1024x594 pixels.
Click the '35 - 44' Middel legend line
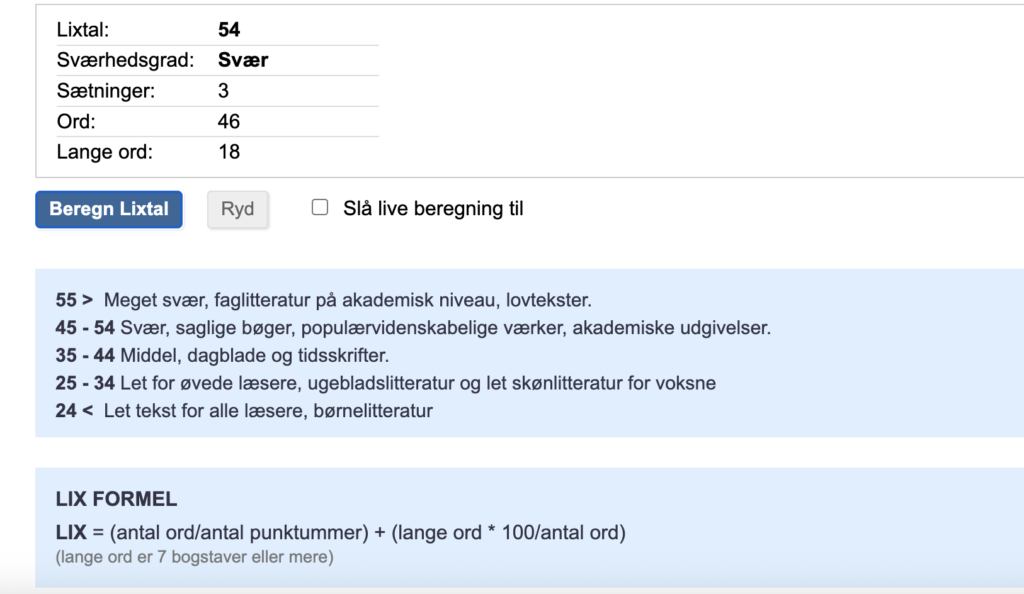222,356
